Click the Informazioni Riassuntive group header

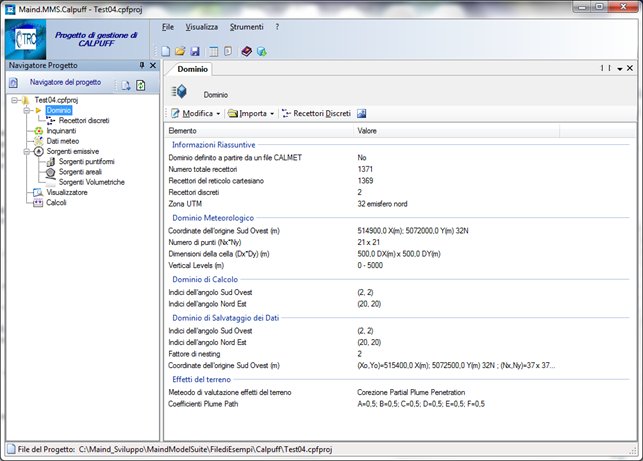pos(214,145)
